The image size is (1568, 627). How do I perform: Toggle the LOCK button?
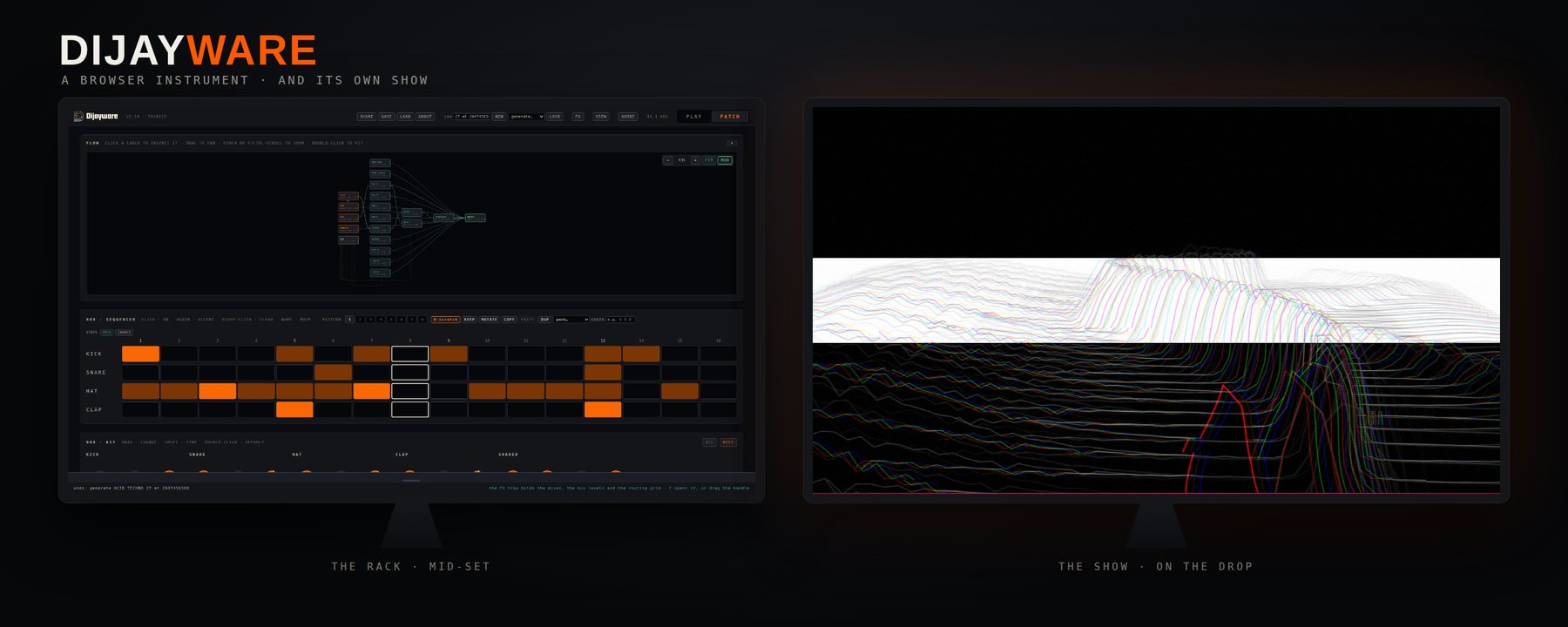[555, 117]
